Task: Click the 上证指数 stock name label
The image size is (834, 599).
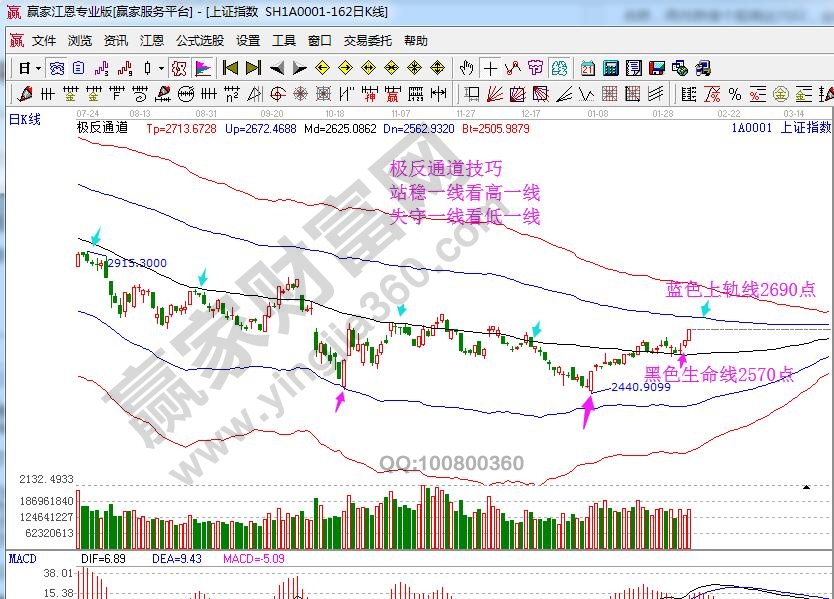Action: [x=805, y=127]
